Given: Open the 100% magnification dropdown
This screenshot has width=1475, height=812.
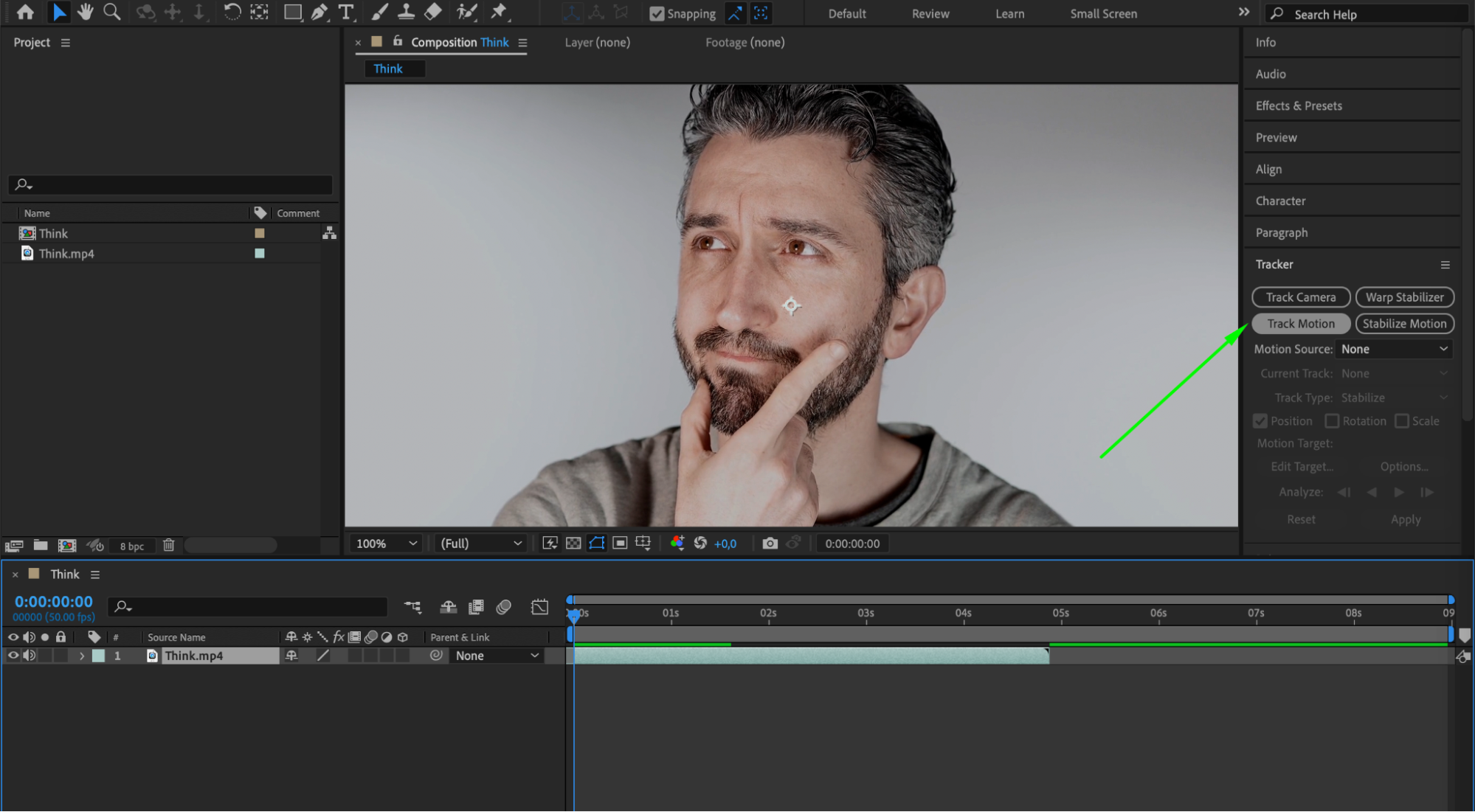Looking at the screenshot, I should tap(387, 544).
